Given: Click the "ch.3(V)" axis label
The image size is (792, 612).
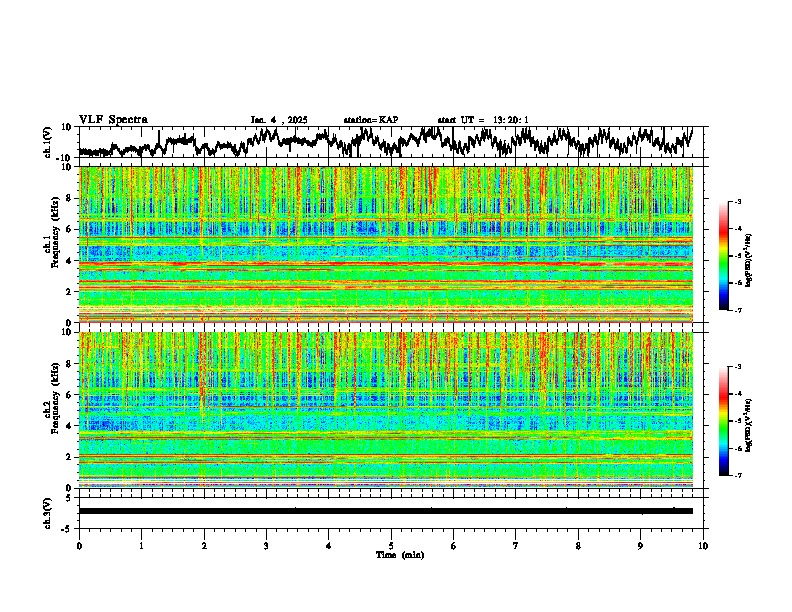Looking at the screenshot, I should (48, 513).
